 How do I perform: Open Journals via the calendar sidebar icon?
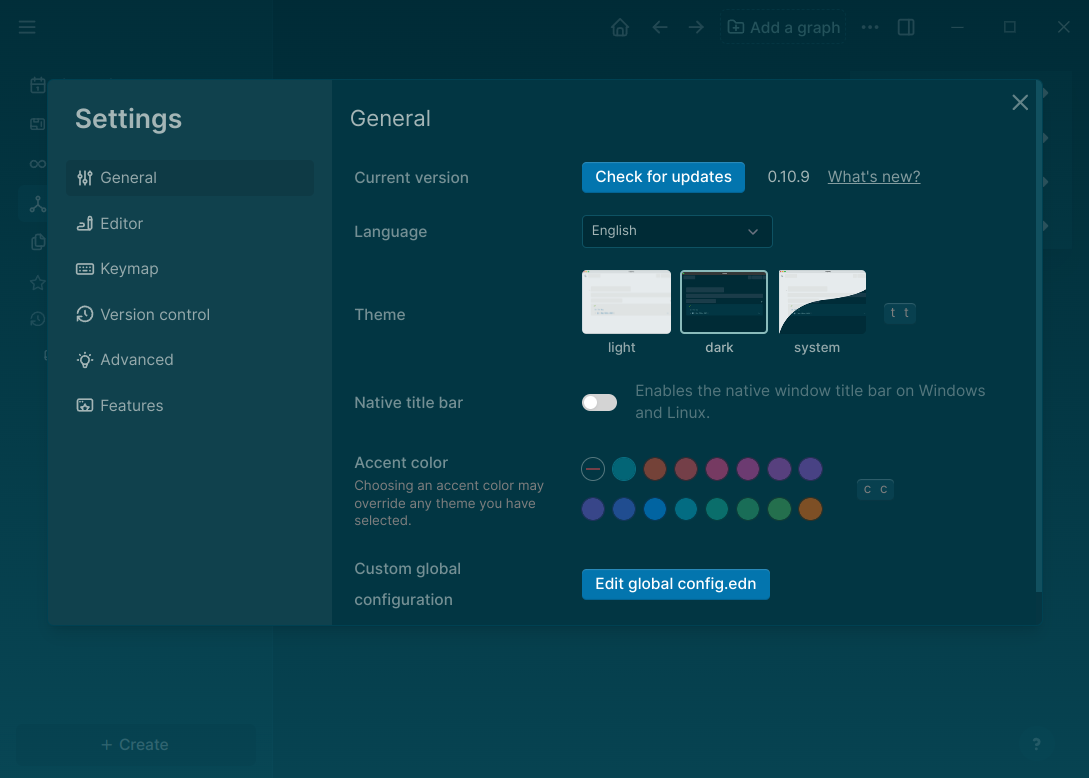(x=37, y=85)
